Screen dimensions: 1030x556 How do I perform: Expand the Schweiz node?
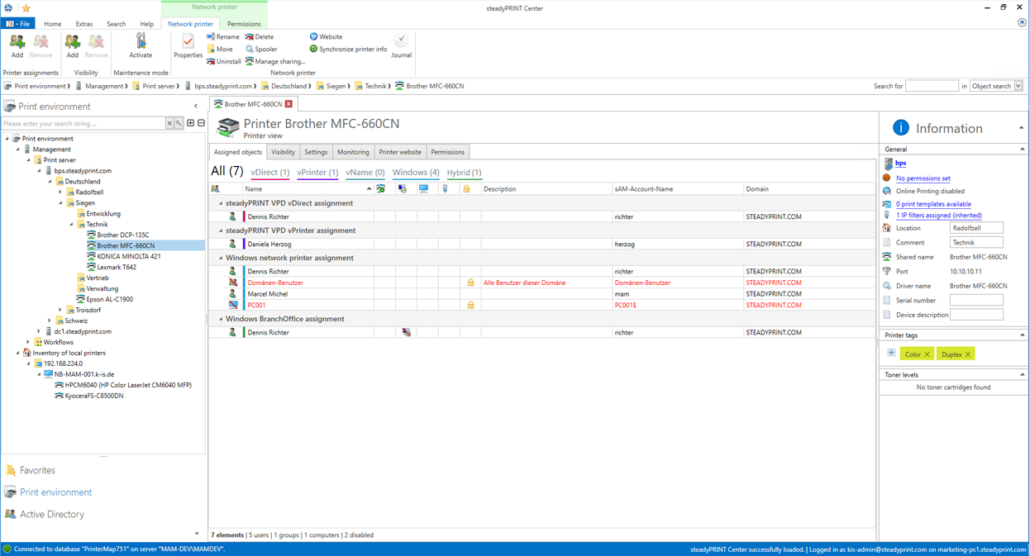point(50,321)
